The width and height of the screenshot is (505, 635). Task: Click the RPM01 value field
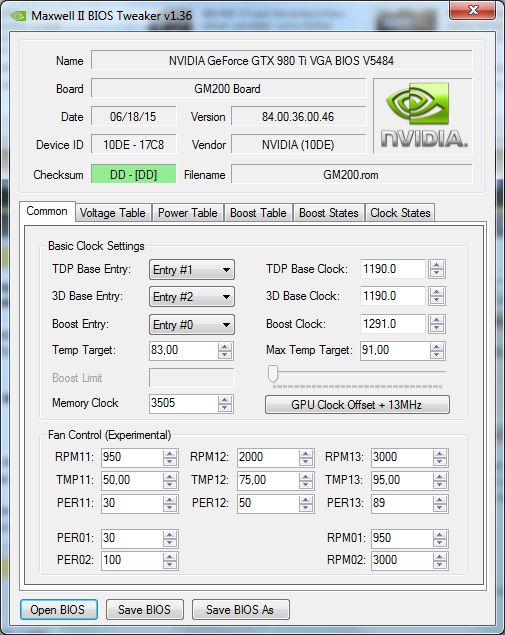[x=402, y=538]
